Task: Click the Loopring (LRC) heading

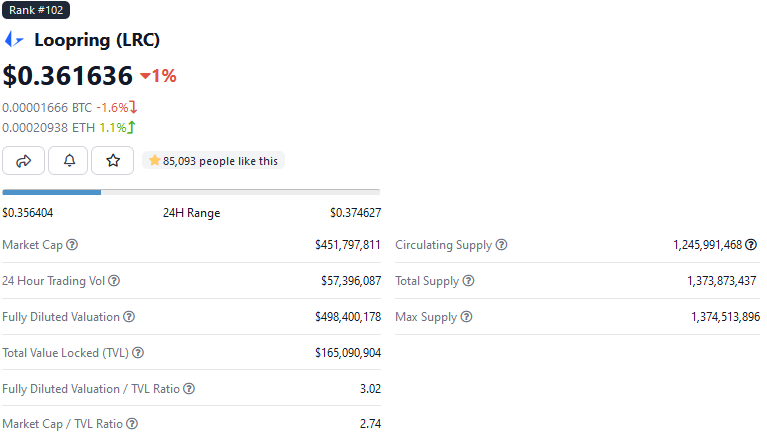Action: [97, 40]
